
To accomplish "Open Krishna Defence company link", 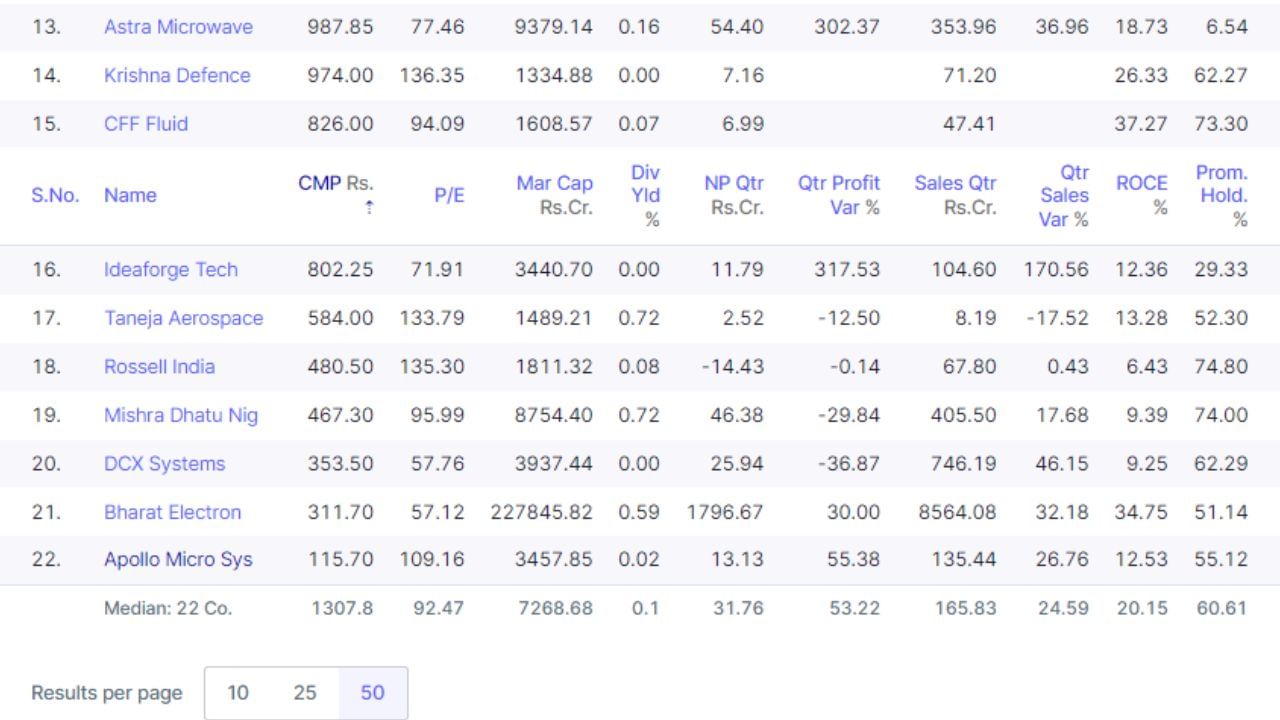I will (177, 76).
